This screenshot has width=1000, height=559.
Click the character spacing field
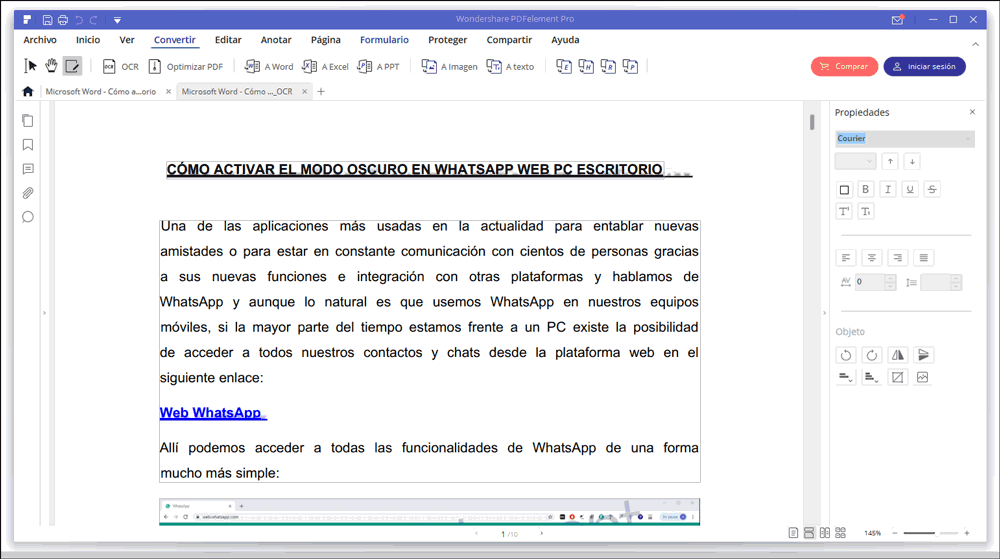[871, 282]
